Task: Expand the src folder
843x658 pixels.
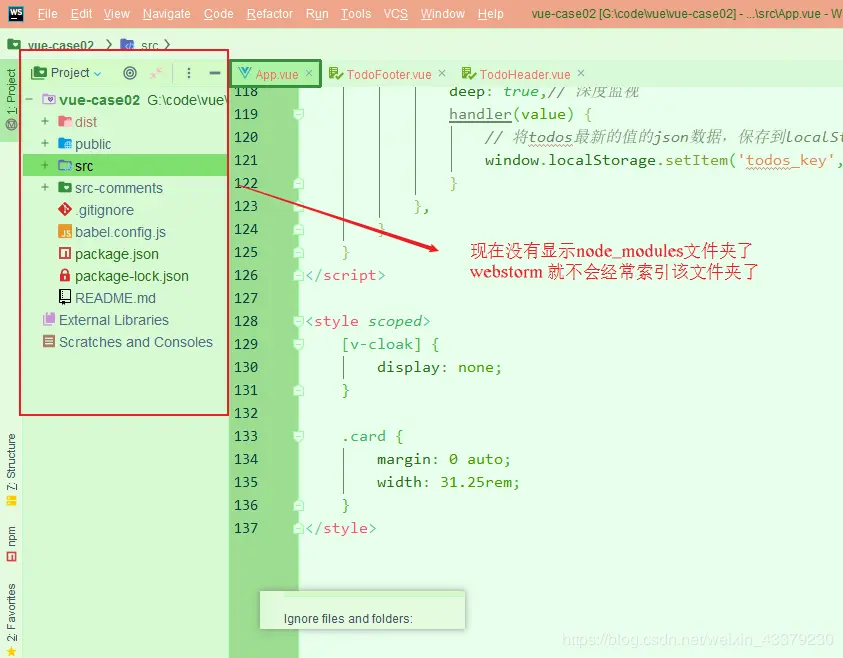Action: point(45,166)
